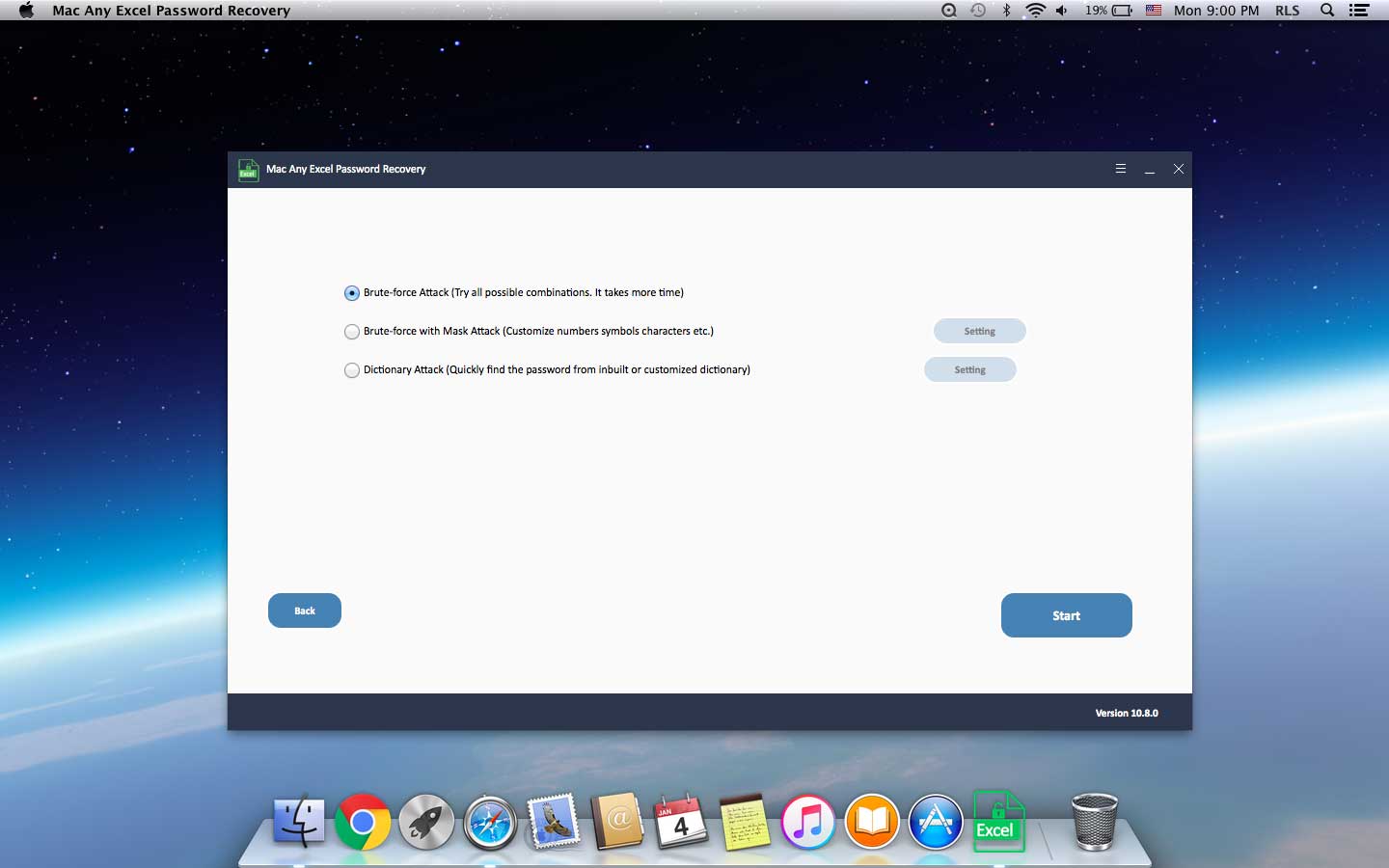Choose the Dictionary Attack option
This screenshot has width=1389, height=868.
(x=352, y=370)
